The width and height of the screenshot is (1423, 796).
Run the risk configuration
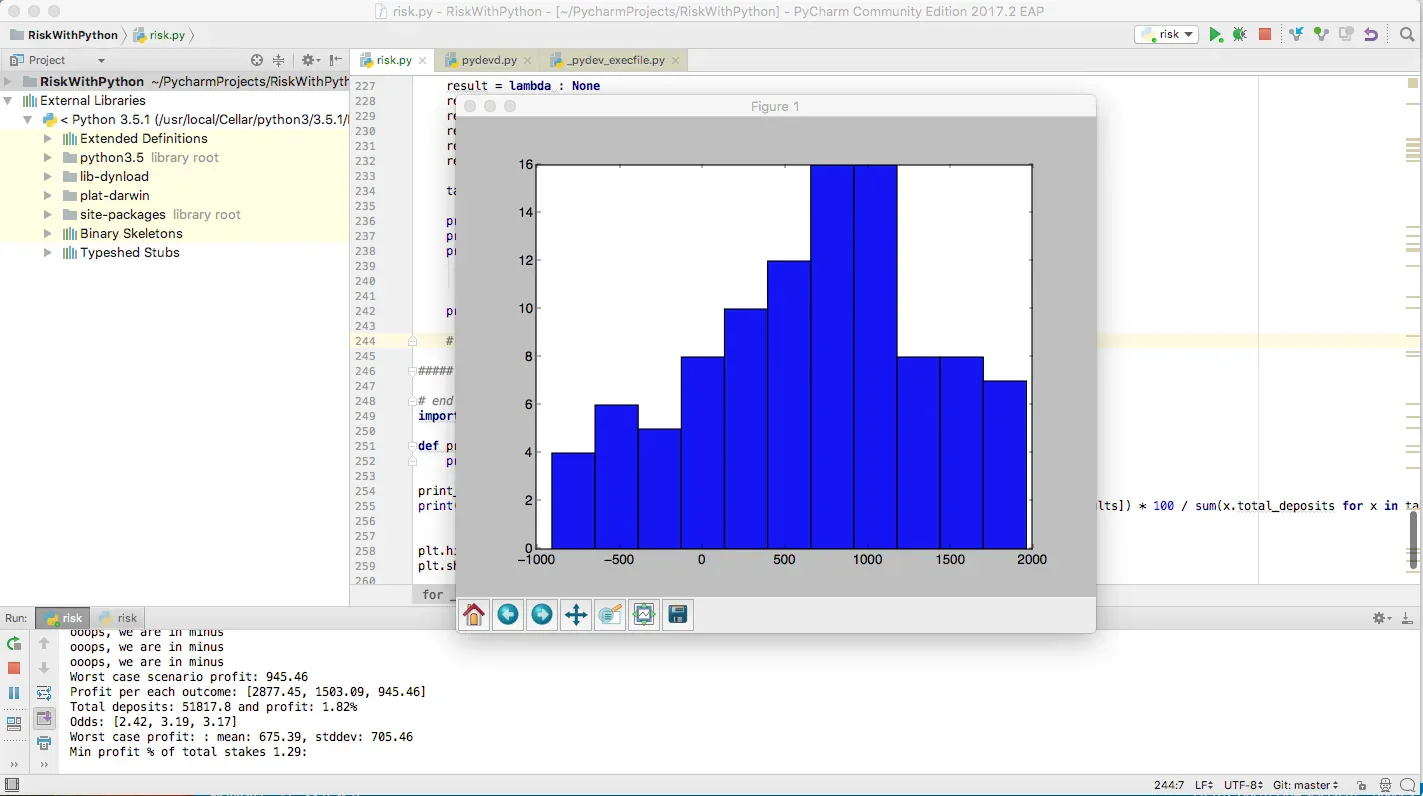point(1215,35)
